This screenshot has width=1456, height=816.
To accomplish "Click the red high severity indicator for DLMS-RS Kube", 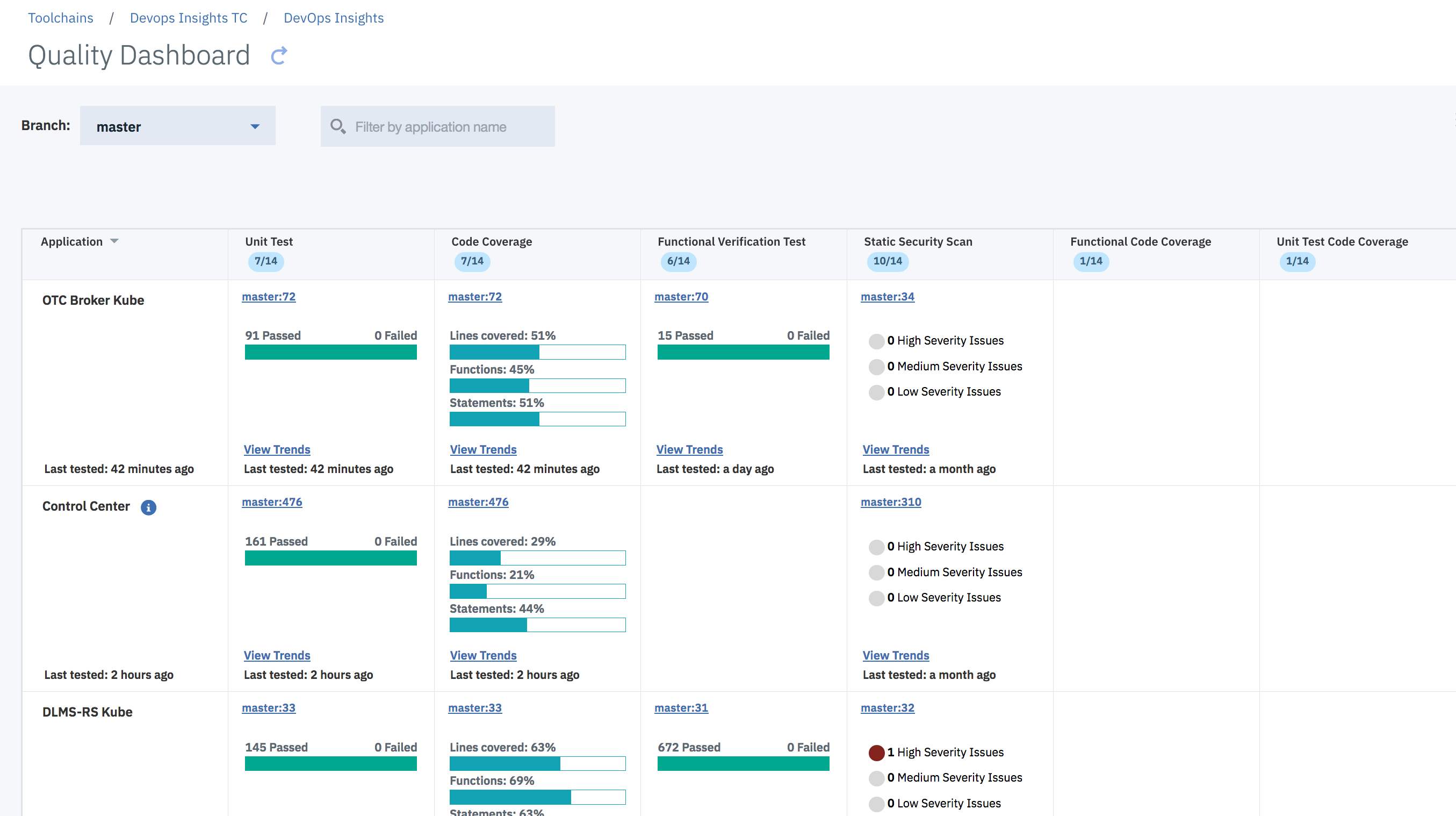I will pos(876,753).
